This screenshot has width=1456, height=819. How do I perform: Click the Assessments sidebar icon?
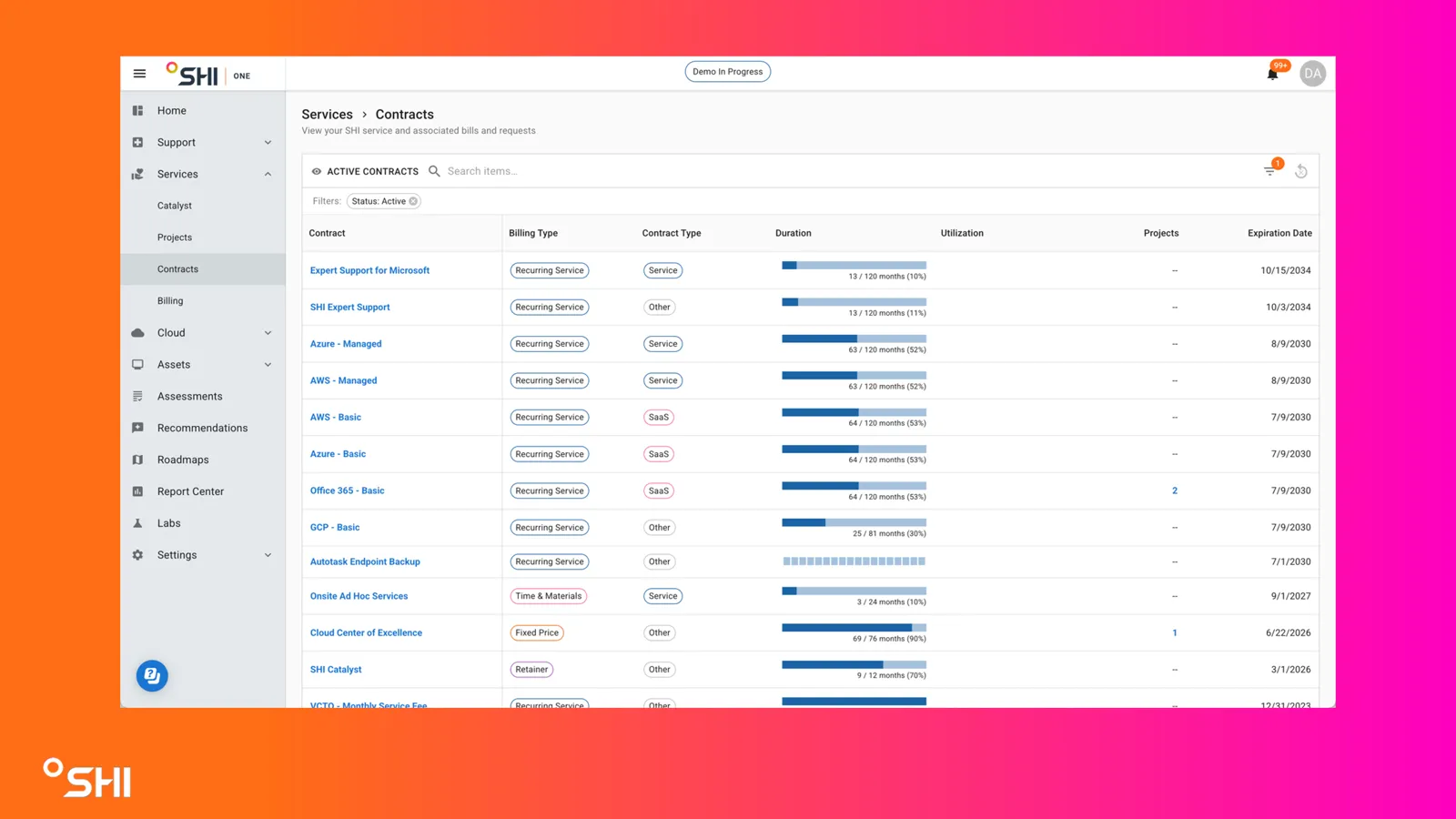(x=137, y=396)
